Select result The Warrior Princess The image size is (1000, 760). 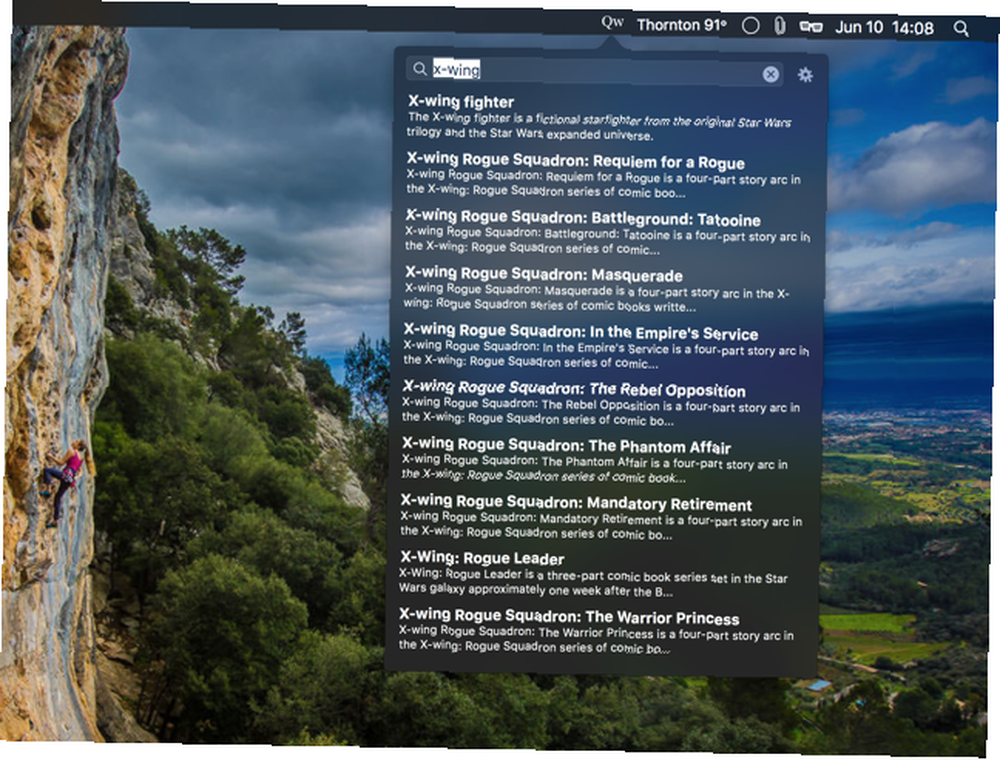tap(594, 631)
